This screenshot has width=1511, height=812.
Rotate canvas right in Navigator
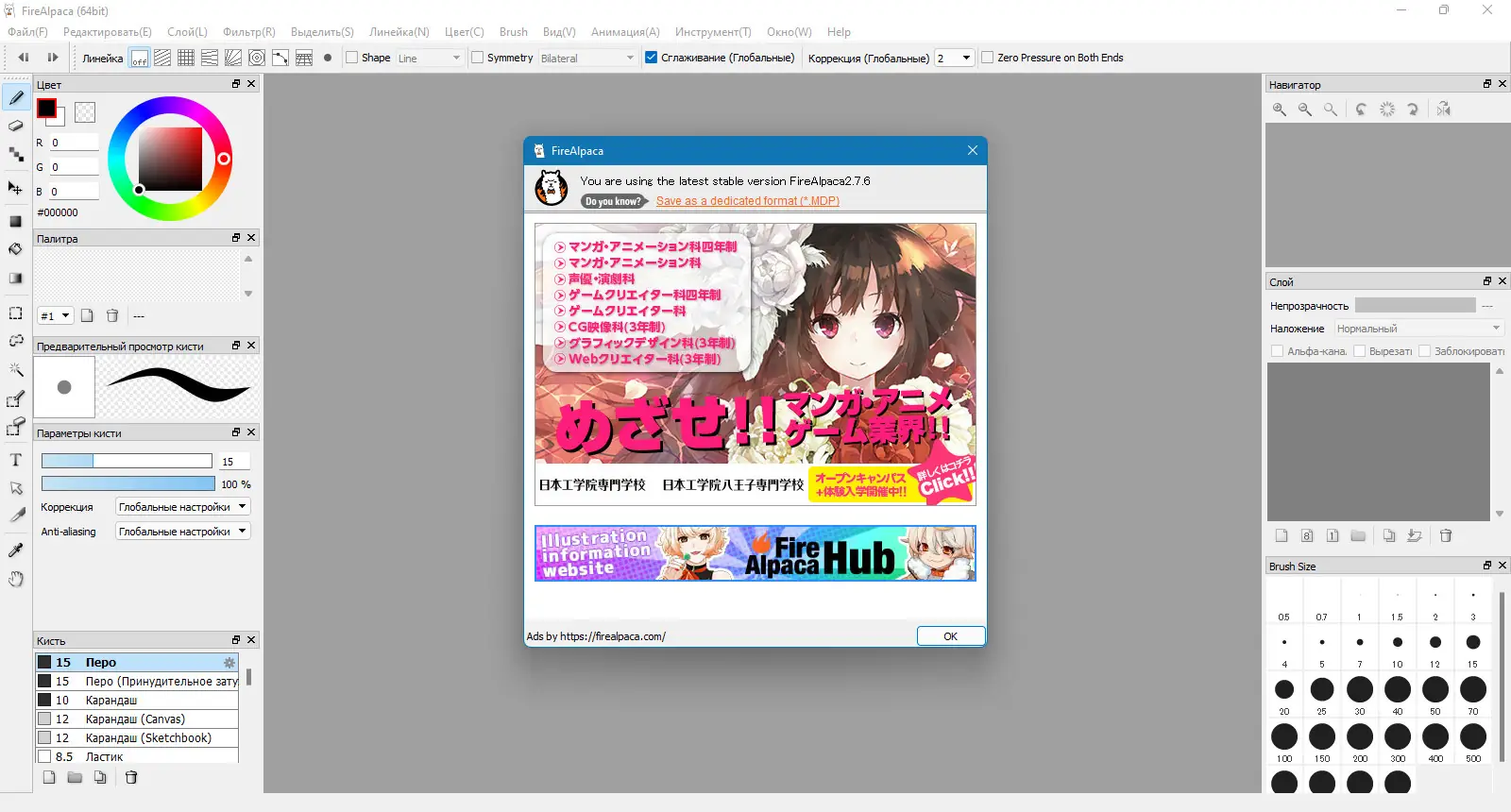(x=1413, y=110)
